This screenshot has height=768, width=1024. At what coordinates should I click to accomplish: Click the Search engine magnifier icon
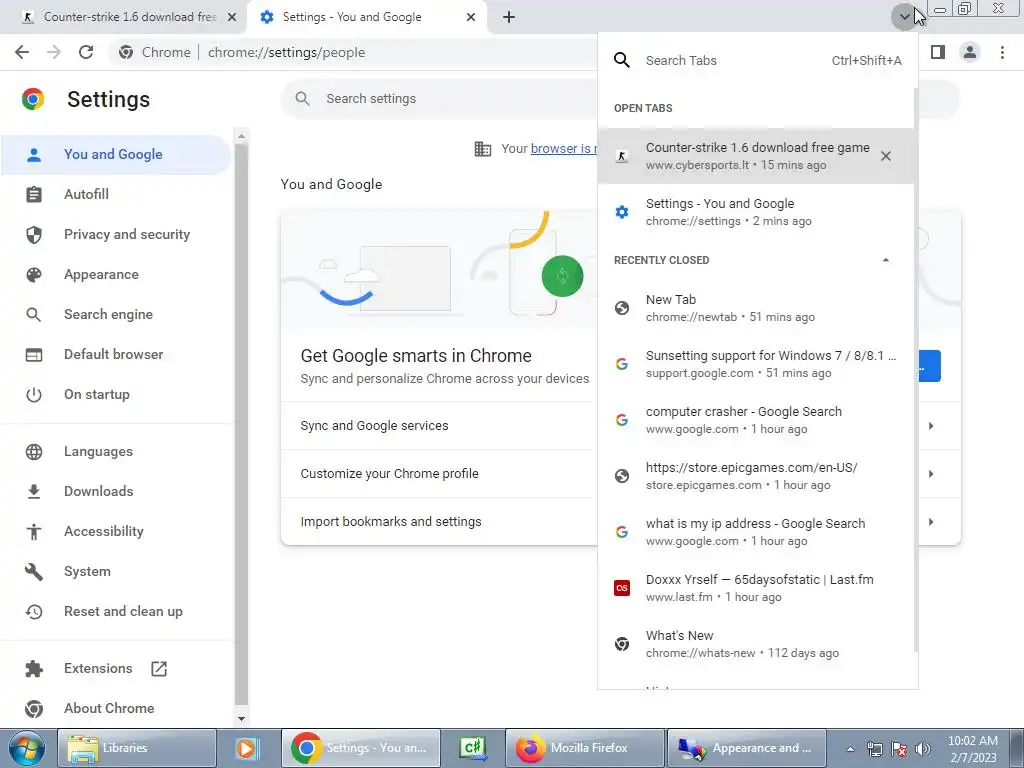(33, 315)
